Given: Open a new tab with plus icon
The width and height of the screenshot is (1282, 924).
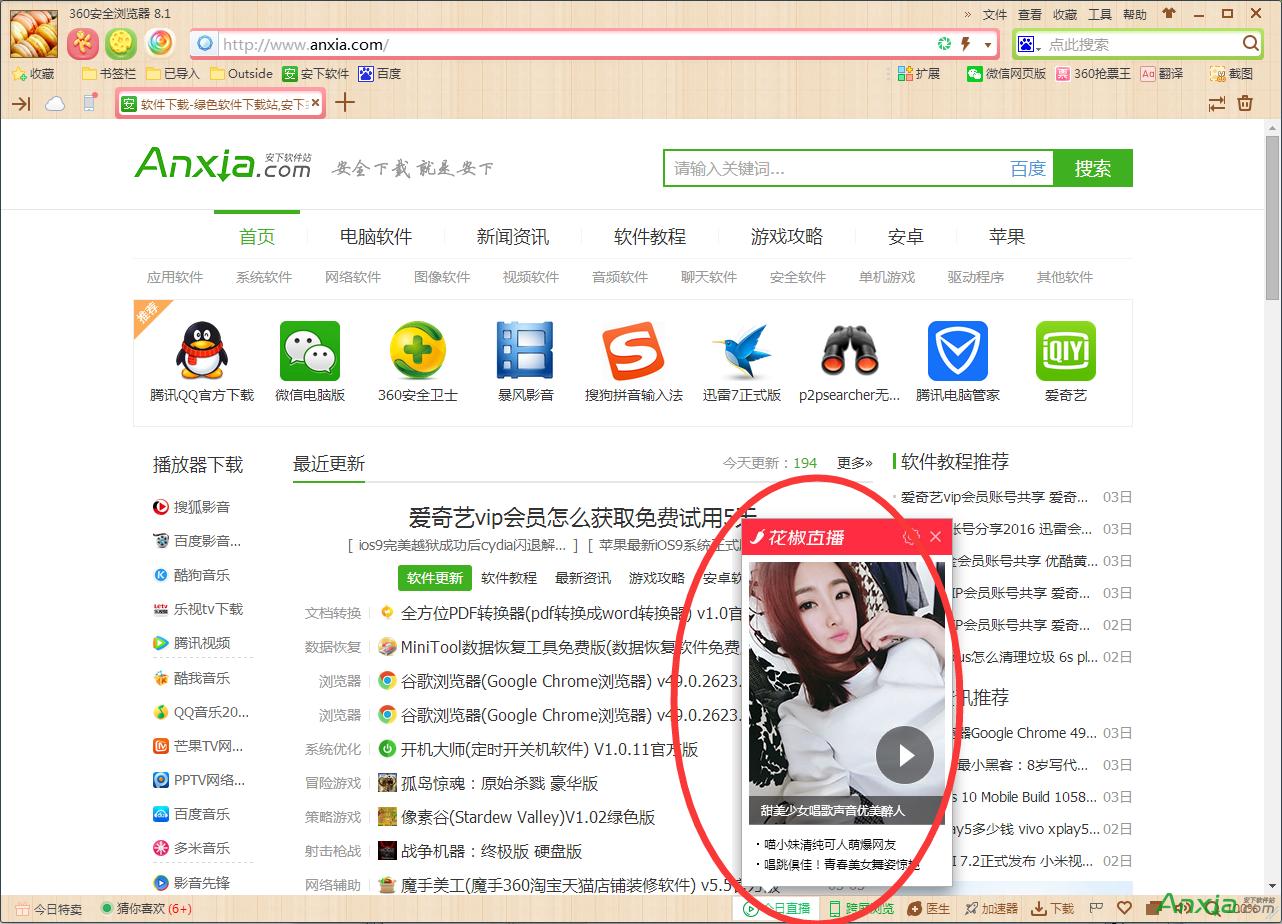Looking at the screenshot, I should (x=344, y=102).
